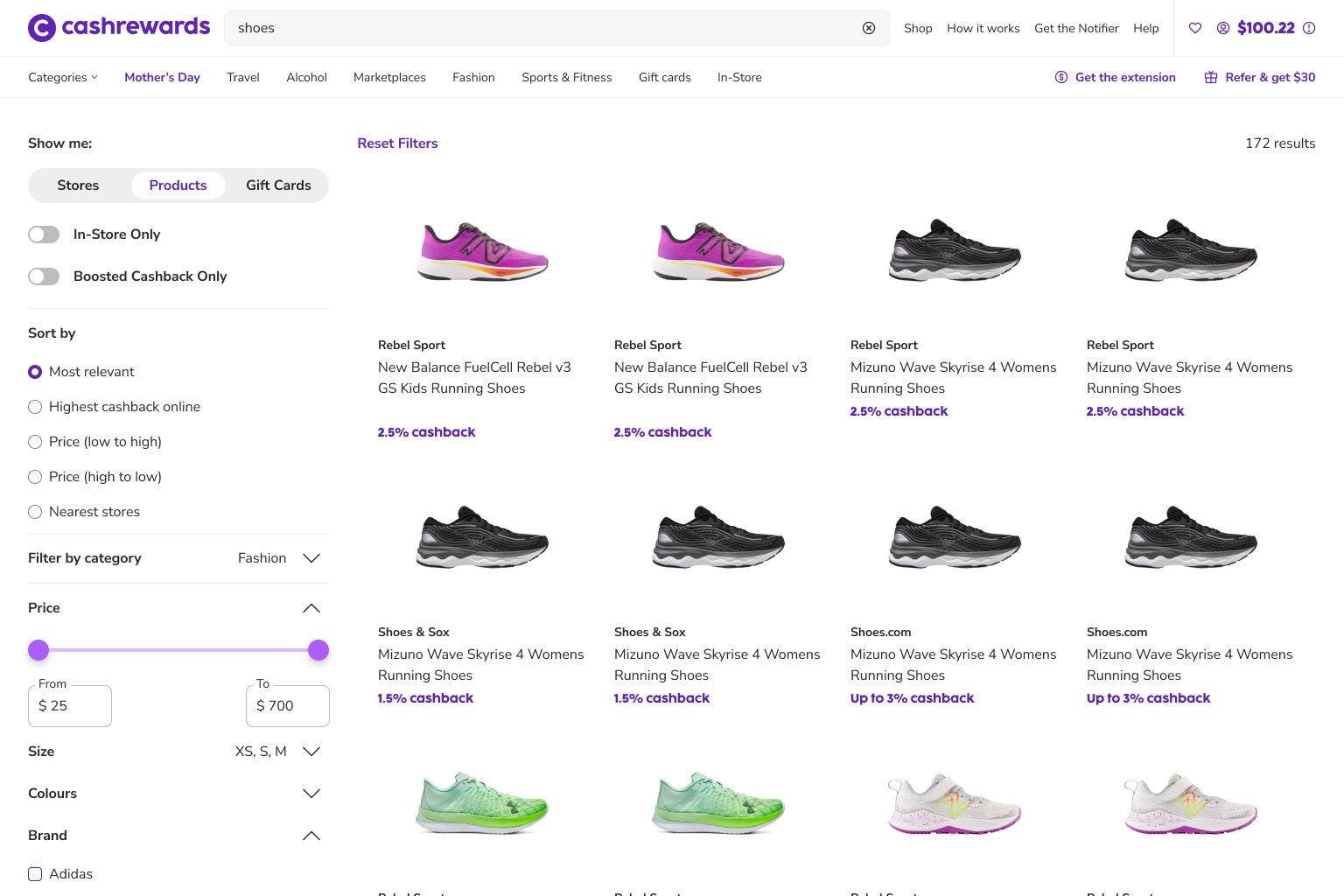Toggle In-Store Only switch
Image resolution: width=1344 pixels, height=896 pixels.
(44, 234)
